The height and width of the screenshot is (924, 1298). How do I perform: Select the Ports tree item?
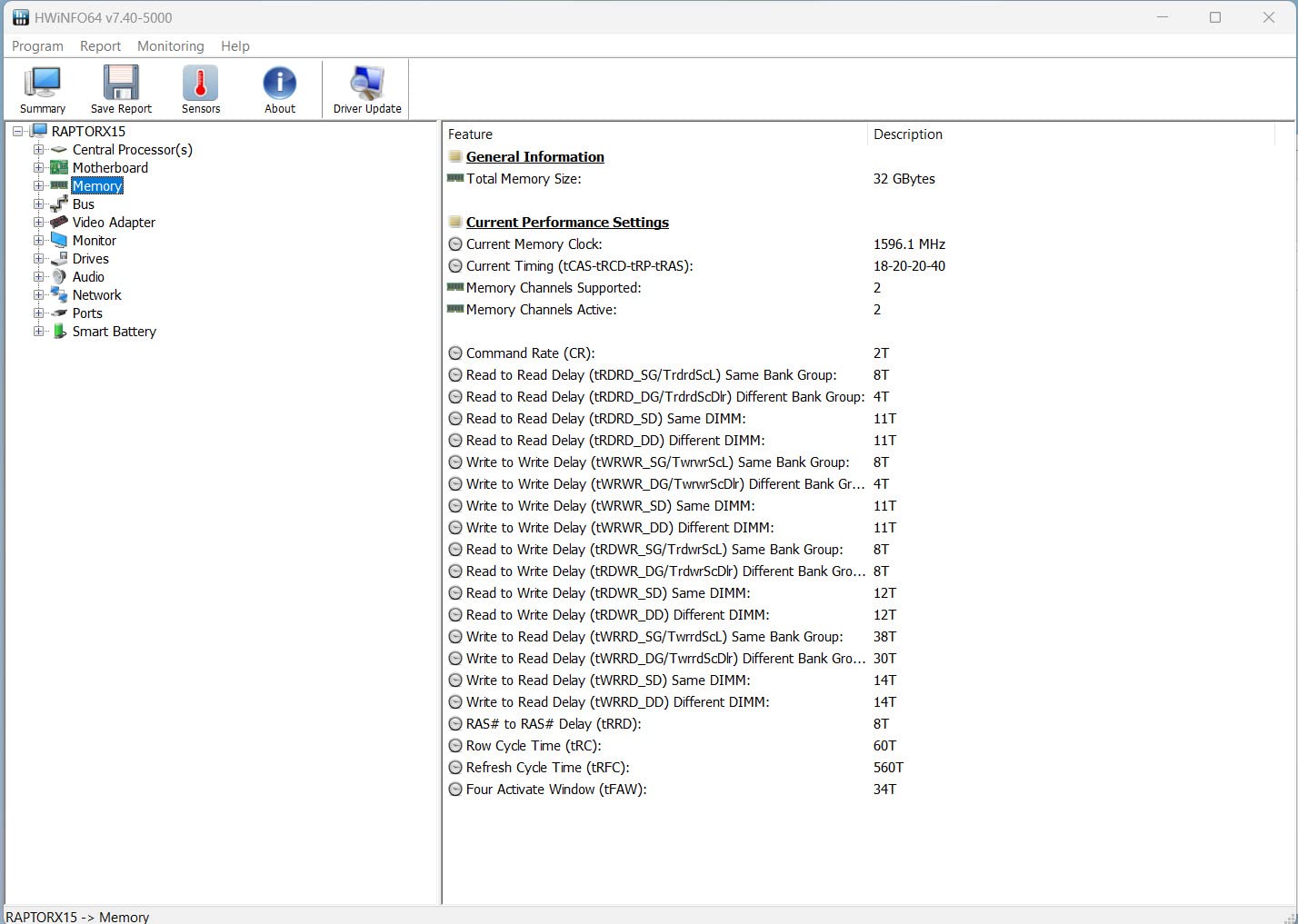click(87, 313)
